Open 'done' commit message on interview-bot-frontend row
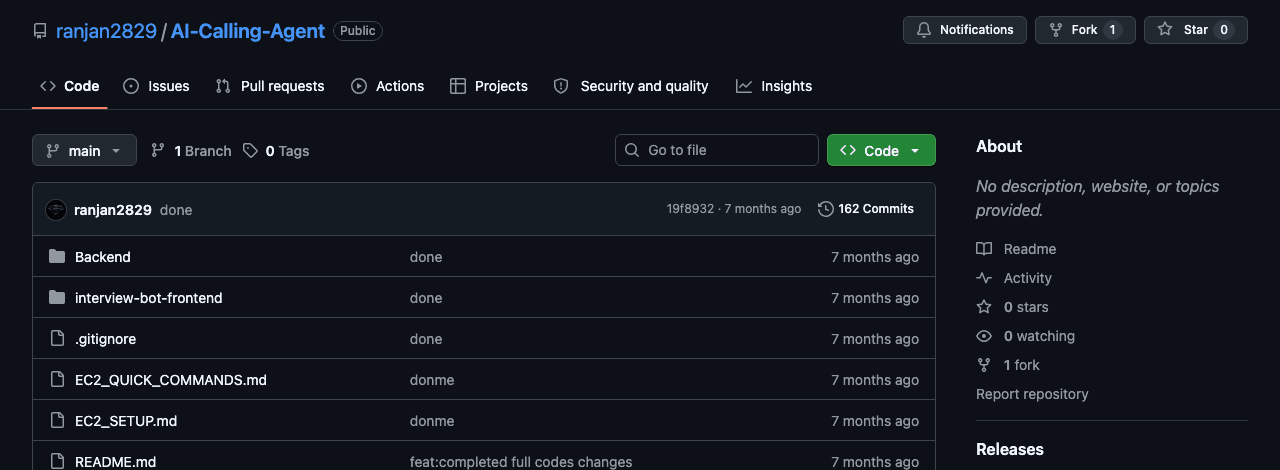This screenshot has width=1280, height=470. [426, 298]
